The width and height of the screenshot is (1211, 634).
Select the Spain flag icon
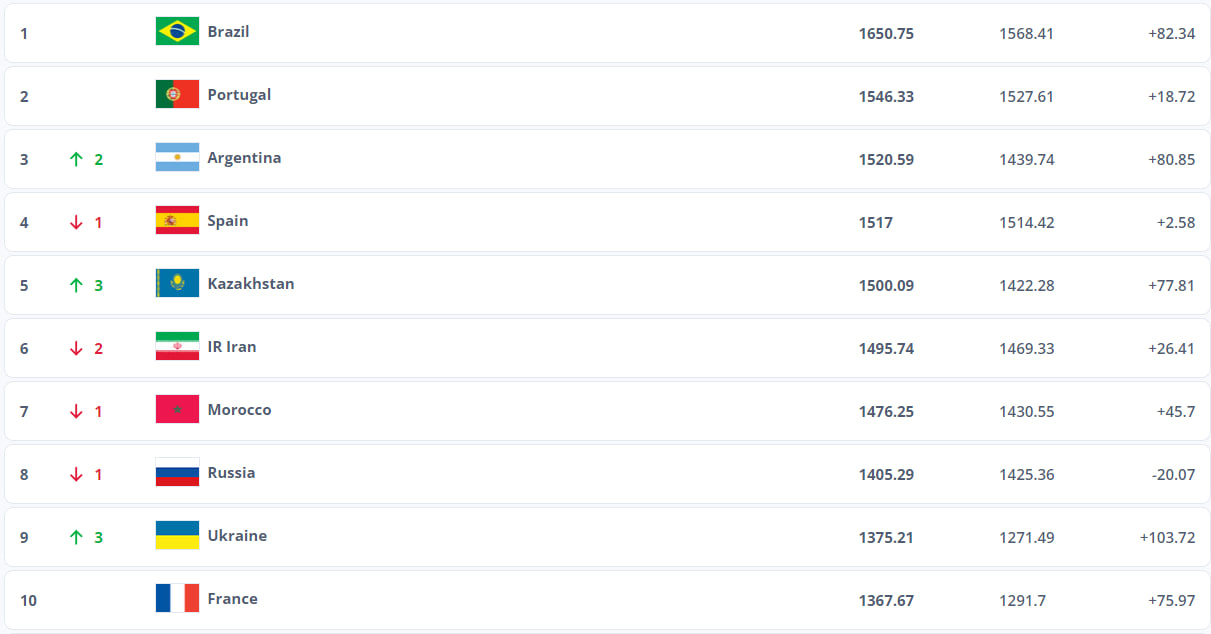(x=177, y=221)
